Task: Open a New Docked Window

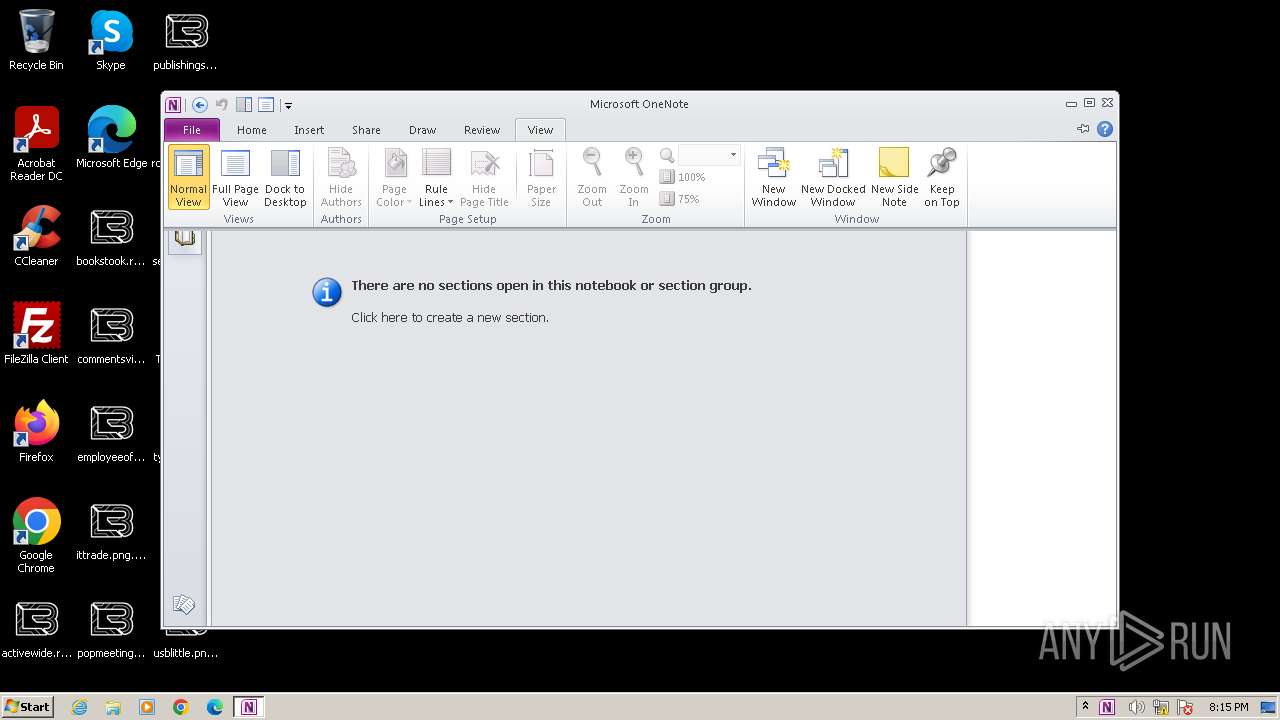Action: pos(833,177)
